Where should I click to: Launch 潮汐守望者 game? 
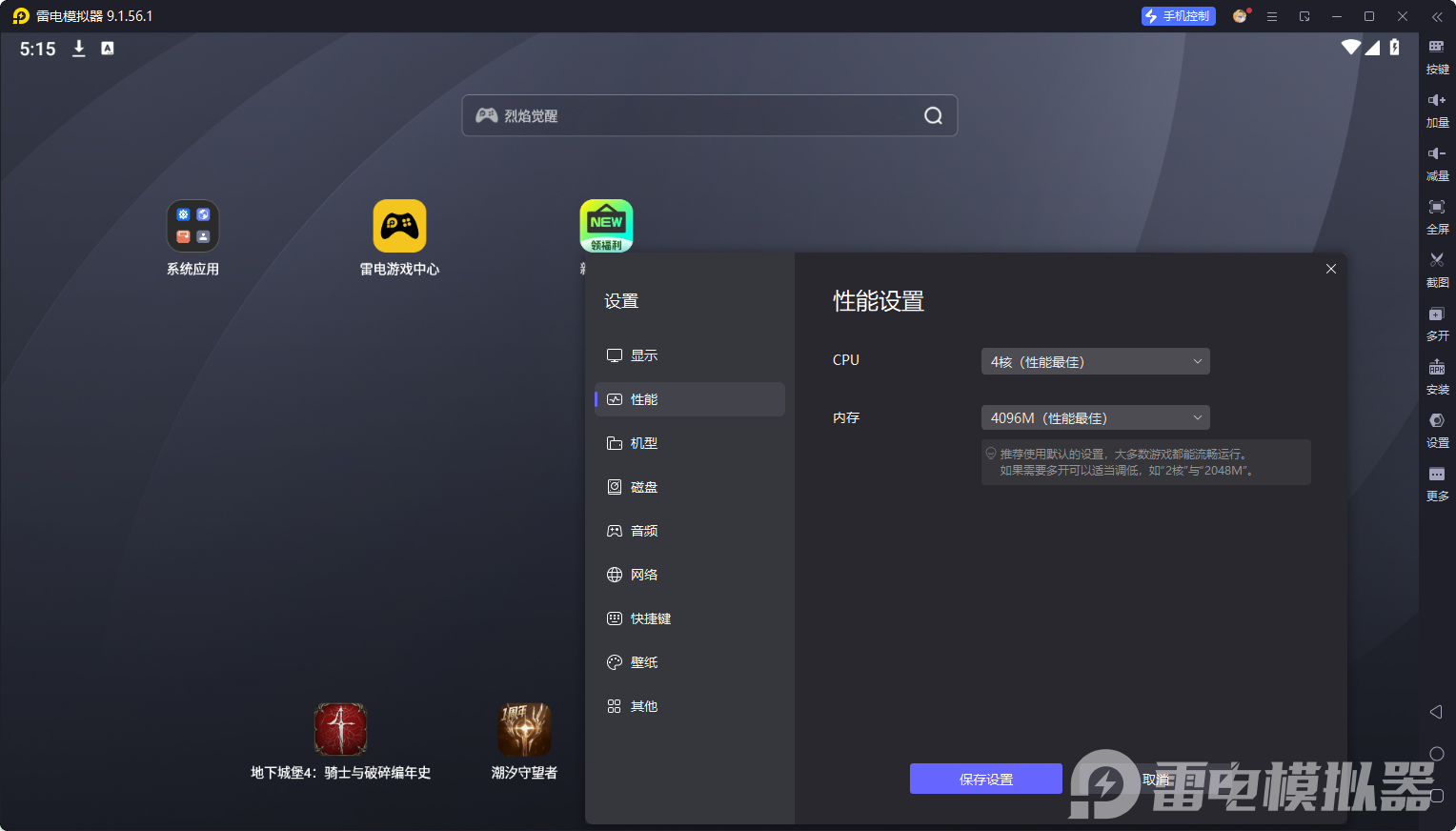[524, 730]
